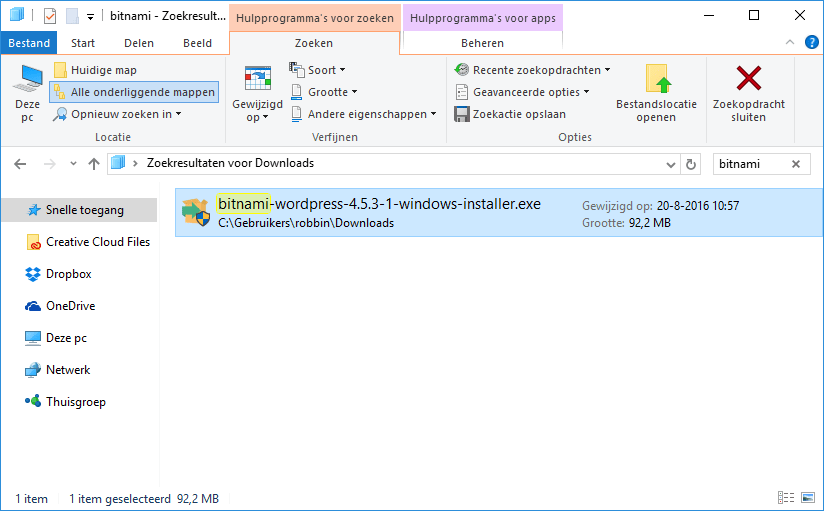This screenshot has height=511, width=824.
Task: Switch to large thumbnails view icon
Action: (x=808, y=497)
